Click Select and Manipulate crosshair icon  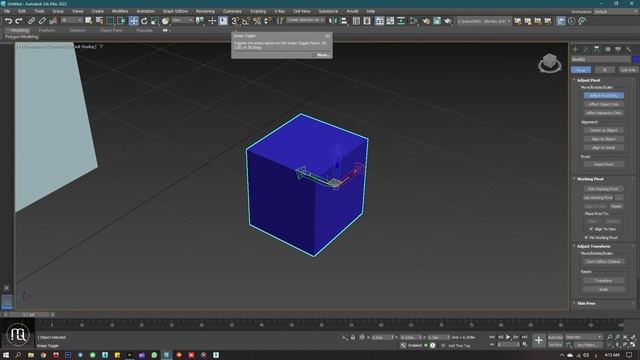[212, 21]
